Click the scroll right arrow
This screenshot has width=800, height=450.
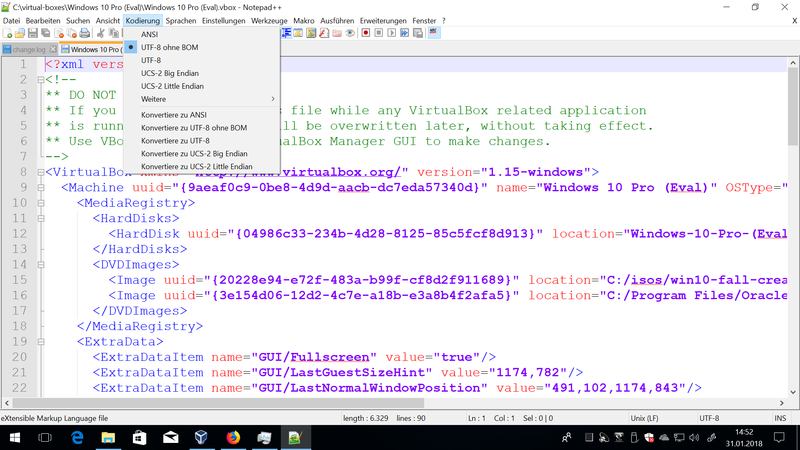coord(782,403)
